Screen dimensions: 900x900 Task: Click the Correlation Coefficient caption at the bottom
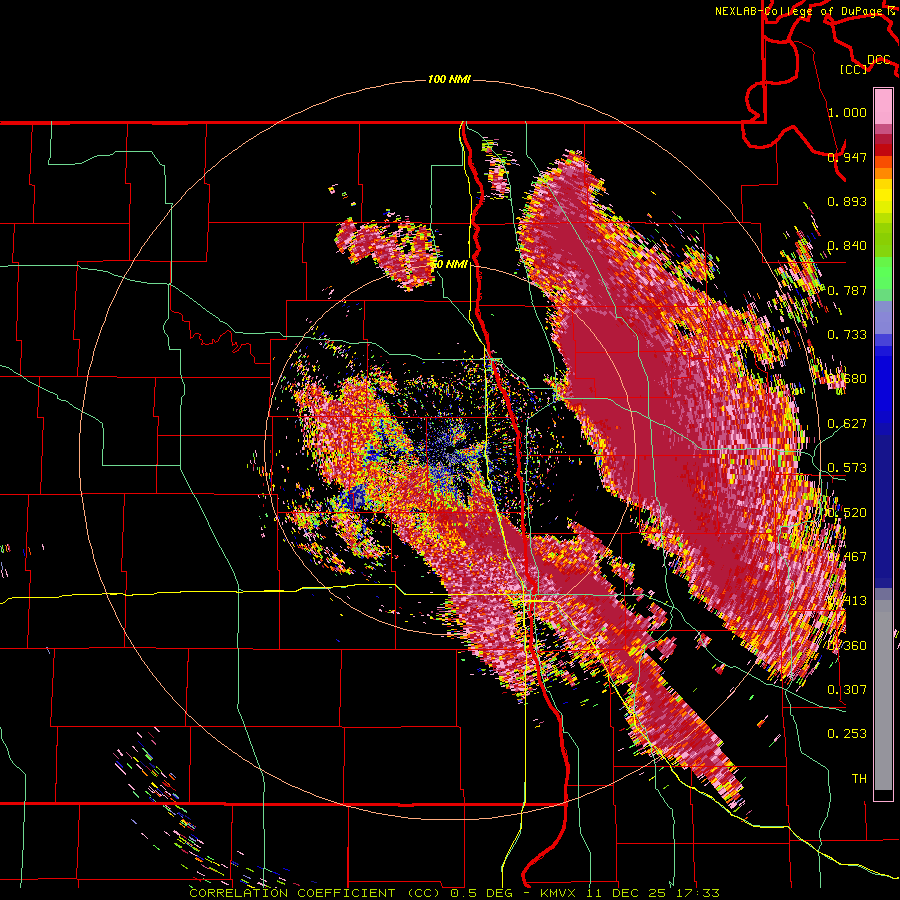[x=455, y=893]
